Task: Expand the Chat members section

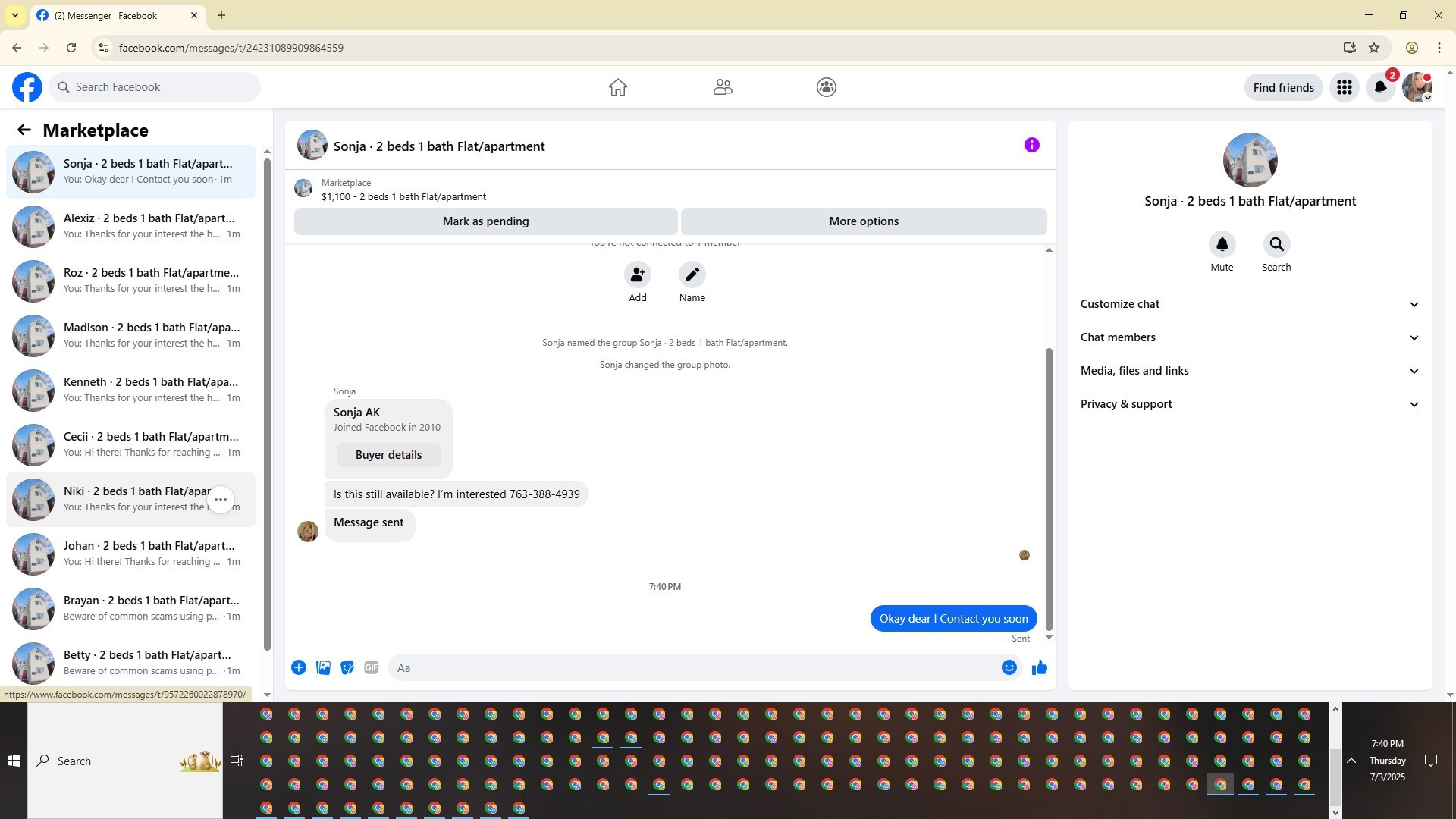Action: pos(1249,337)
